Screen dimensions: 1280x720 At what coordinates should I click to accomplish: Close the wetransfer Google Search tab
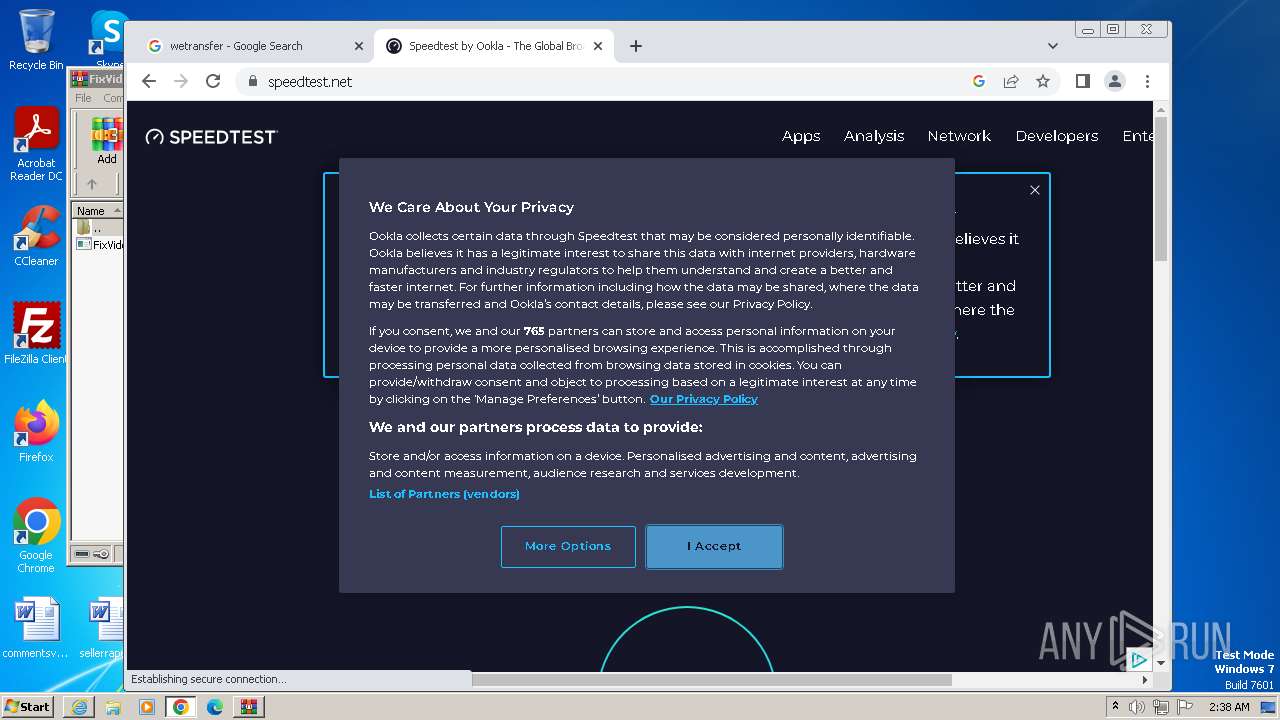359,46
